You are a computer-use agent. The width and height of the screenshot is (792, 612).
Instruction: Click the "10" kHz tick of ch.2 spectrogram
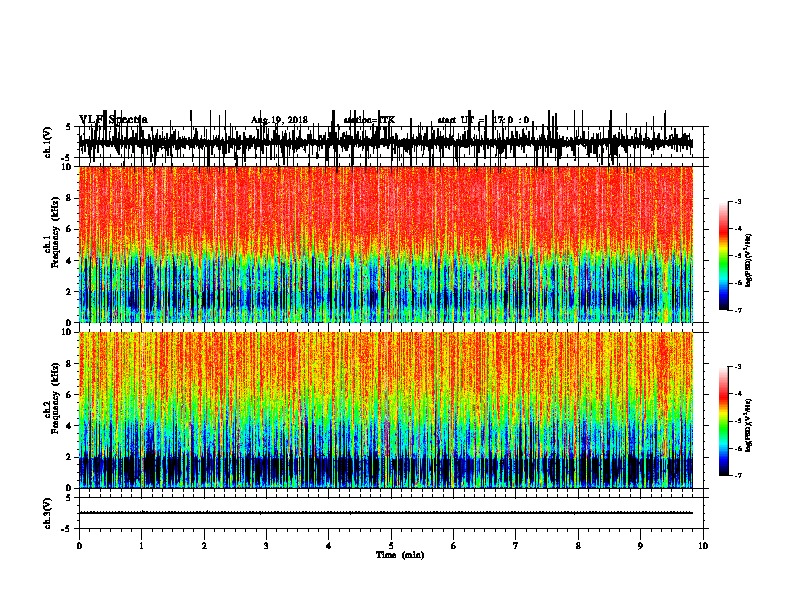[x=67, y=332]
